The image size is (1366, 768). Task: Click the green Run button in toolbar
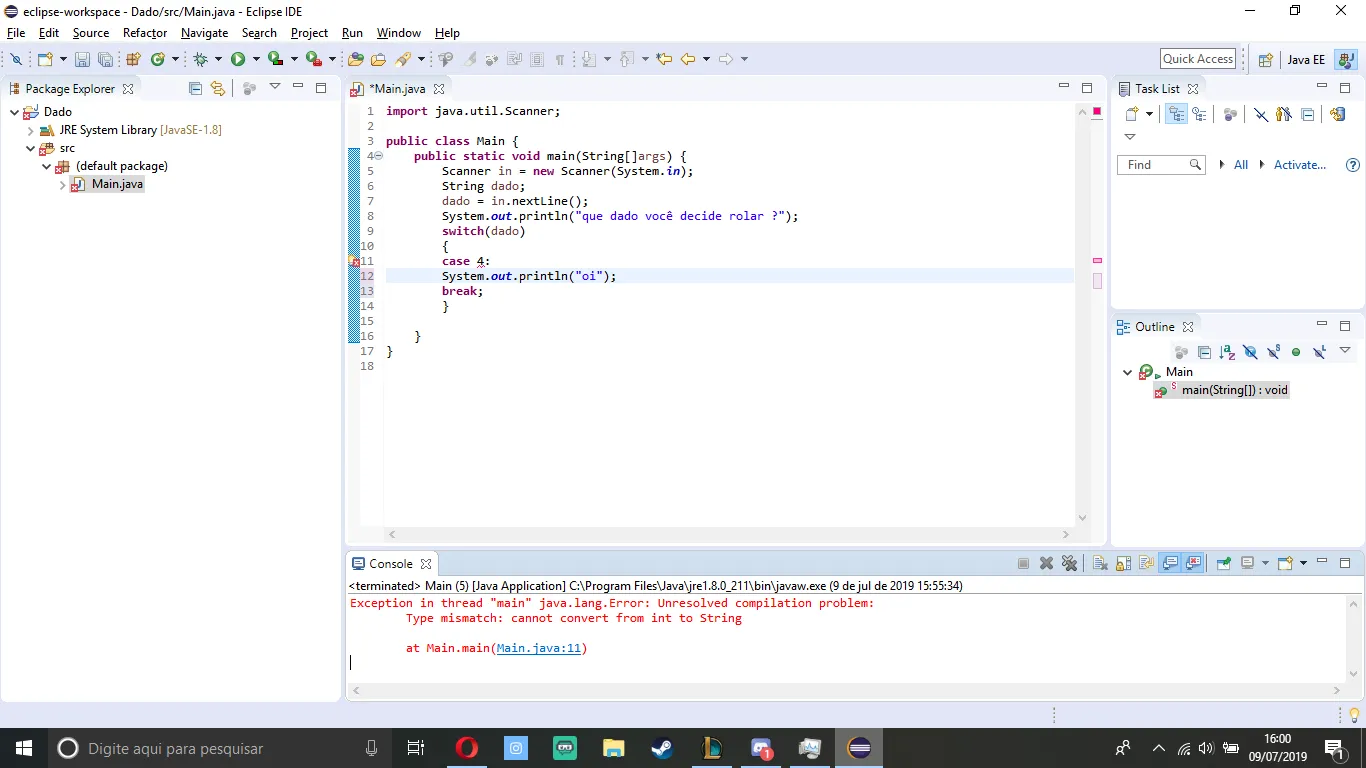pos(238,59)
